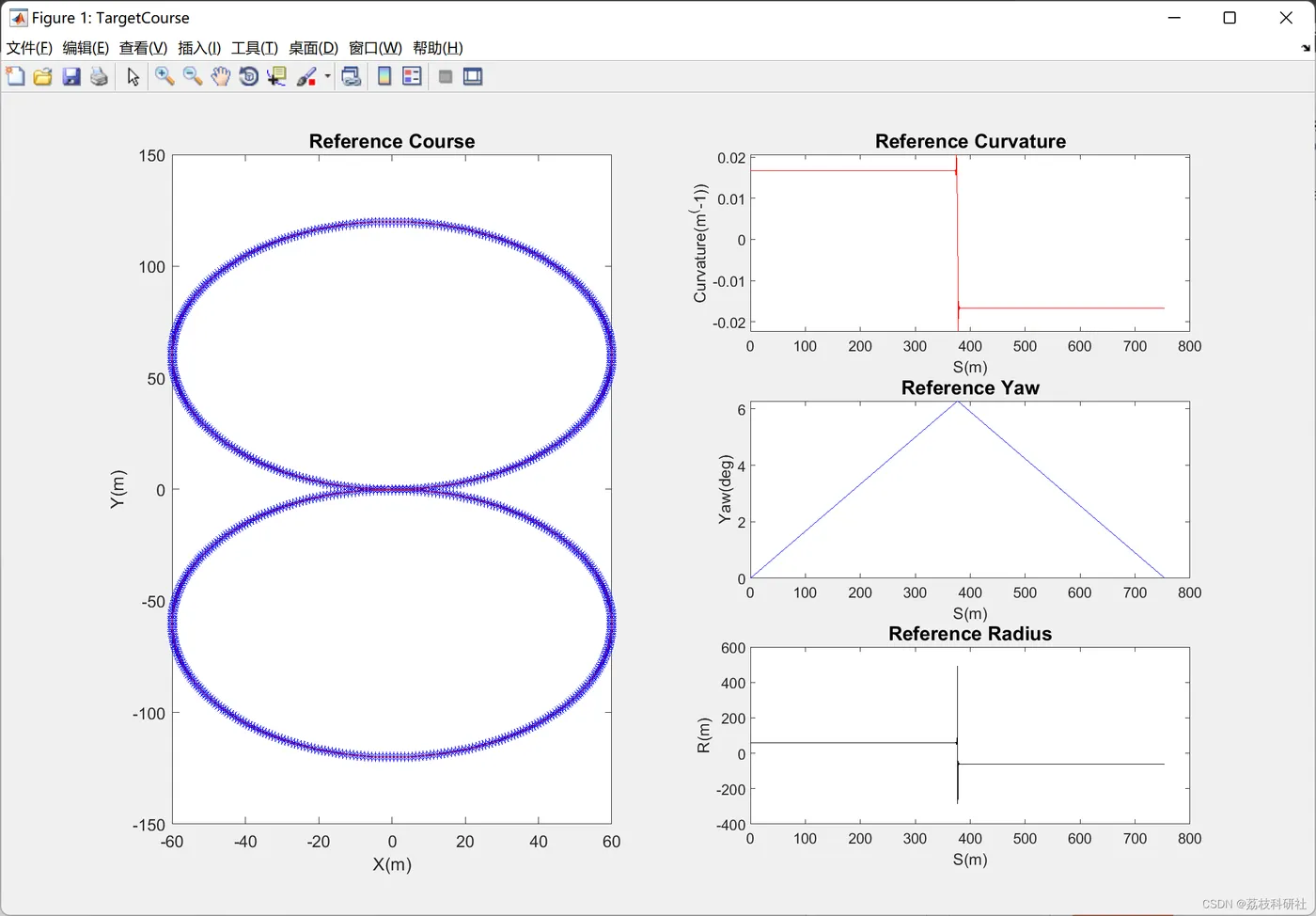Click the X(m) axis label

click(392, 864)
